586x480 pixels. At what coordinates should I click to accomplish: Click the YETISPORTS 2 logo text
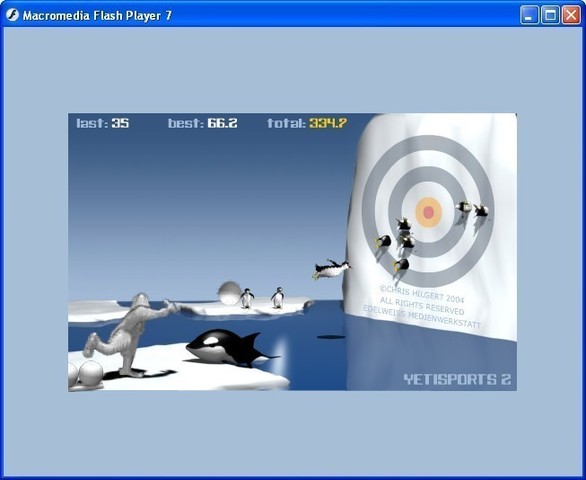(457, 379)
